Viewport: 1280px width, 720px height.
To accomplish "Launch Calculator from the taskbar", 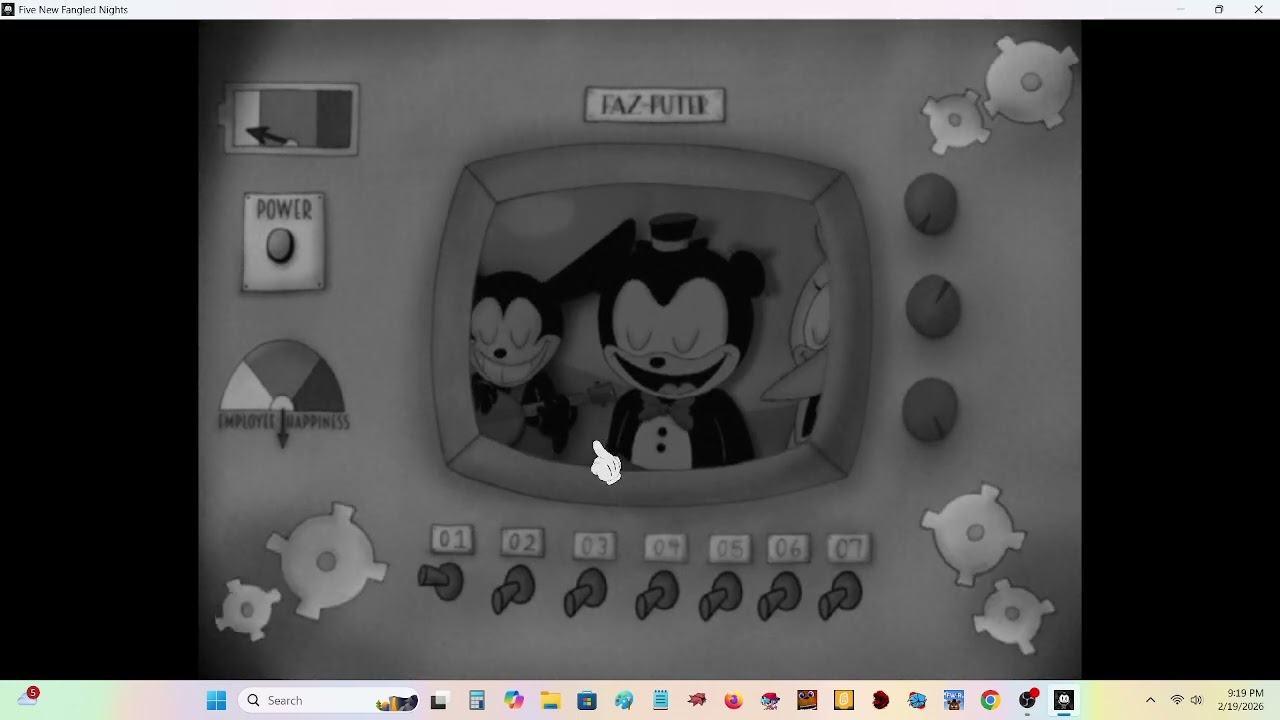I will click(477, 700).
